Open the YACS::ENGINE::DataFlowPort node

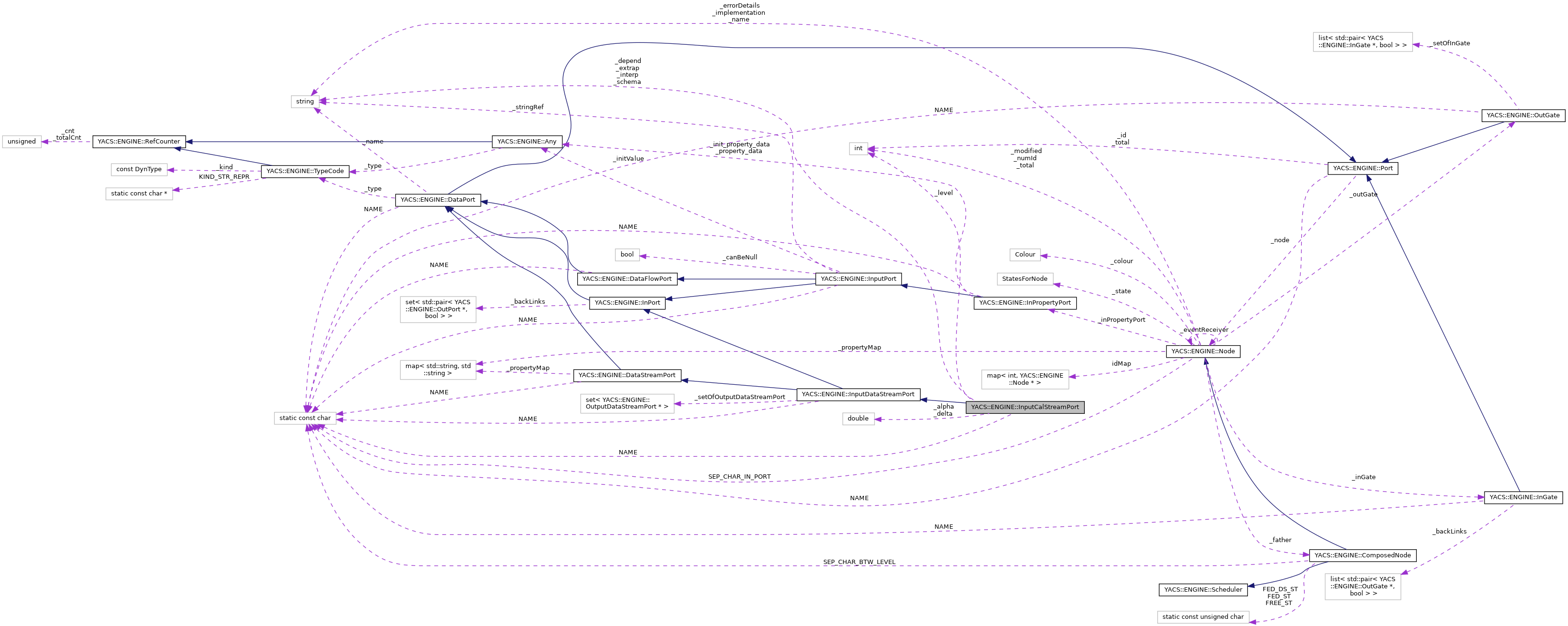[x=626, y=279]
